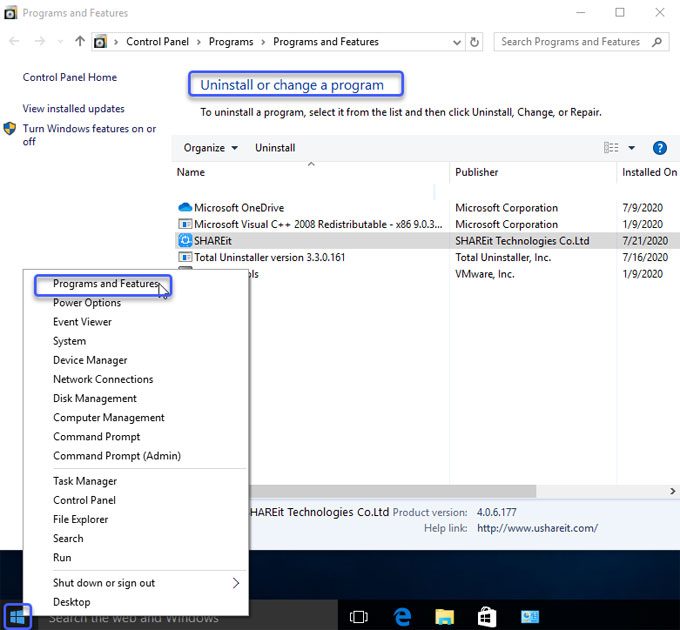Click the Programs and Features title bar icon
680x630 pixels.
tap(10, 13)
